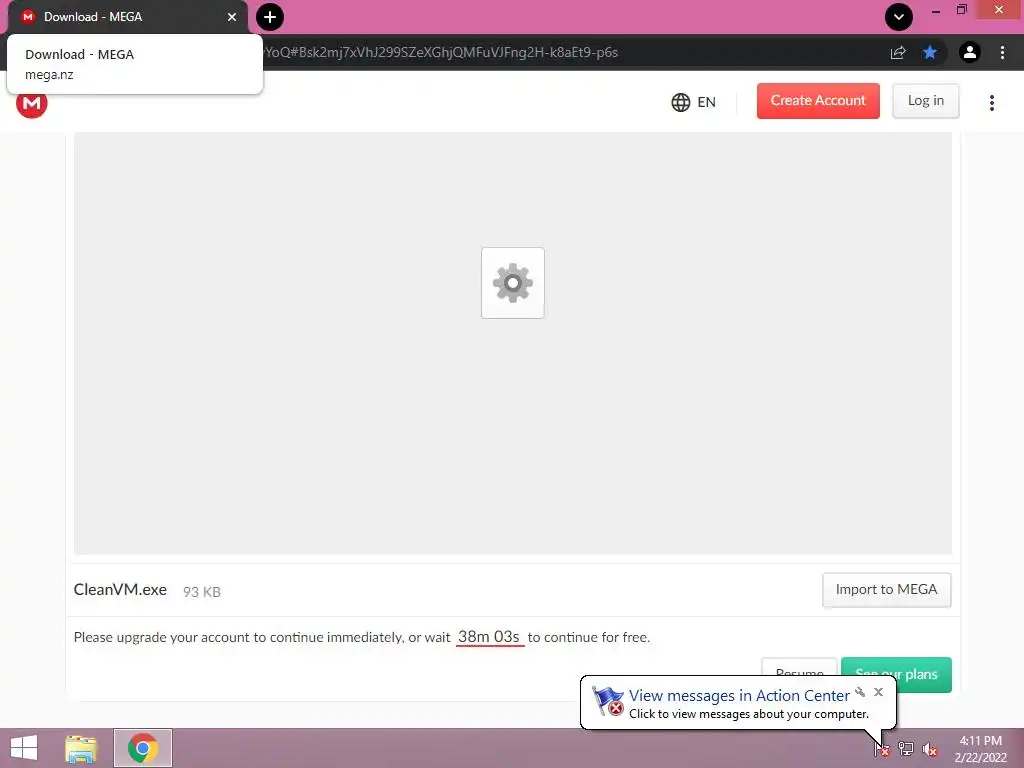This screenshot has width=1024, height=768.
Task: Click the 38m 03s wait timer
Action: (x=489, y=637)
